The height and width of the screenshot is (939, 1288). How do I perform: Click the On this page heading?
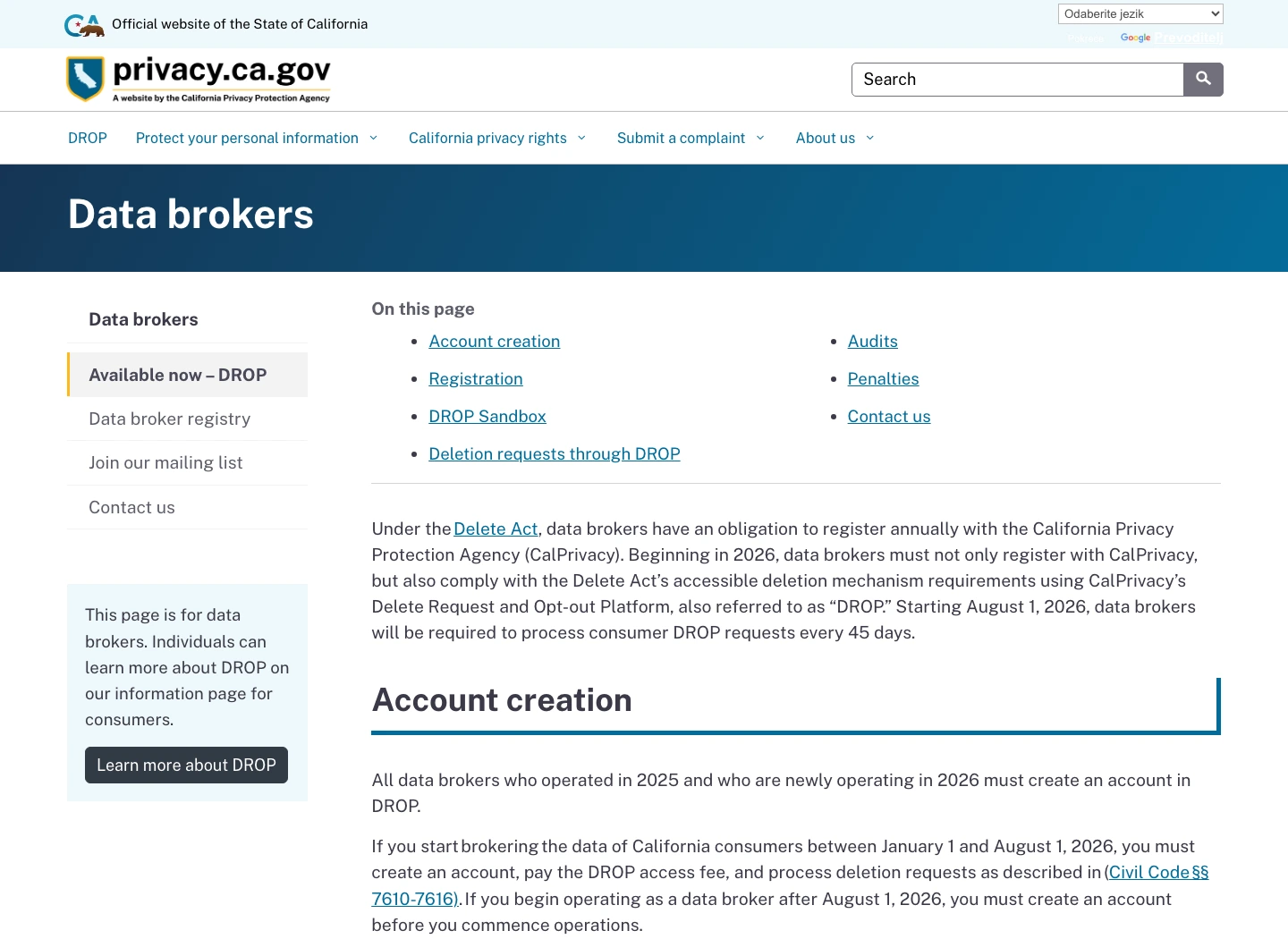[x=423, y=309]
